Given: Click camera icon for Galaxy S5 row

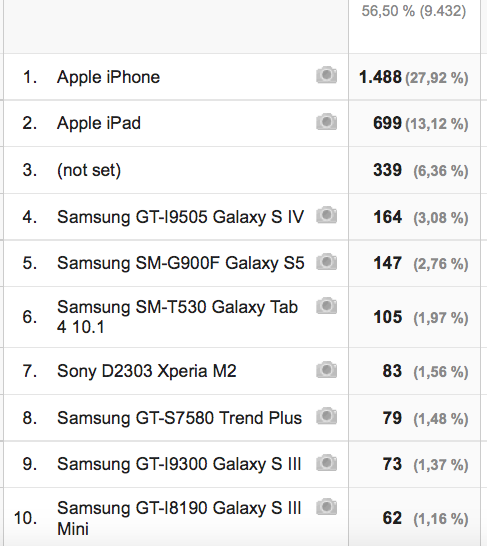Looking at the screenshot, I should [327, 262].
